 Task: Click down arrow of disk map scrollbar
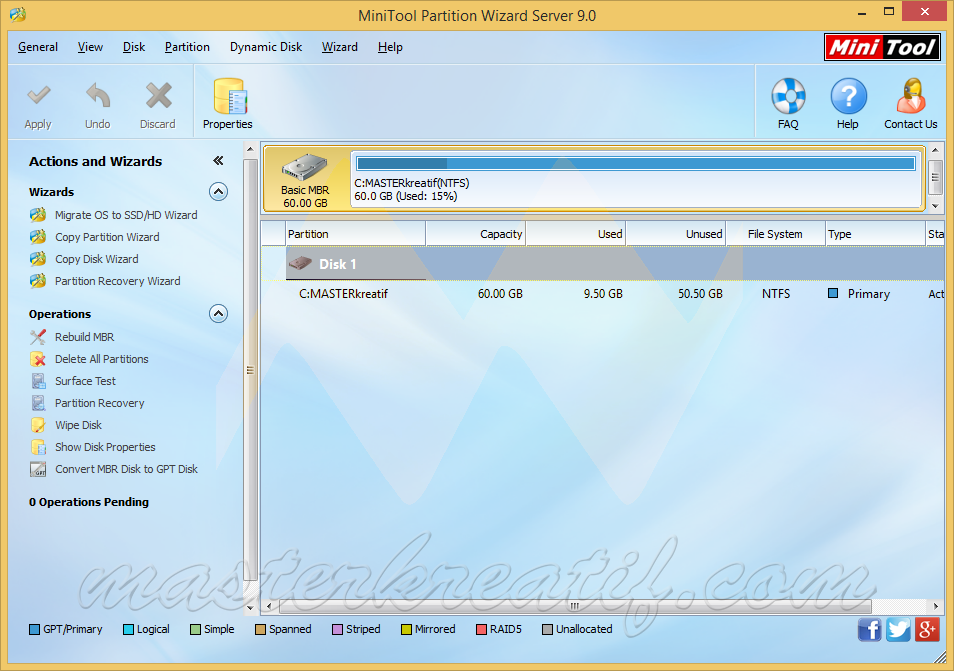(x=936, y=206)
